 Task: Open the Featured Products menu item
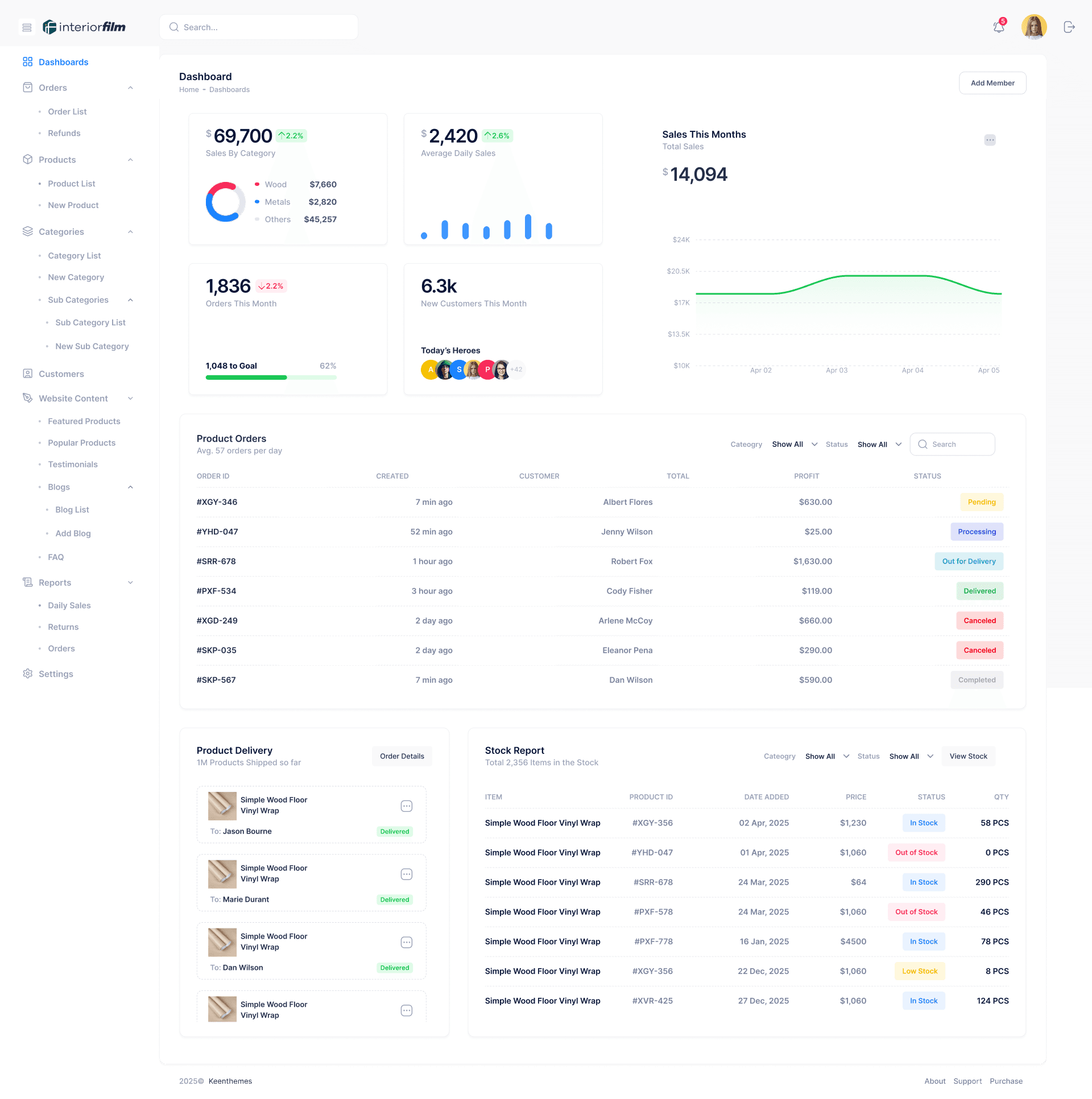pyautogui.click(x=84, y=421)
